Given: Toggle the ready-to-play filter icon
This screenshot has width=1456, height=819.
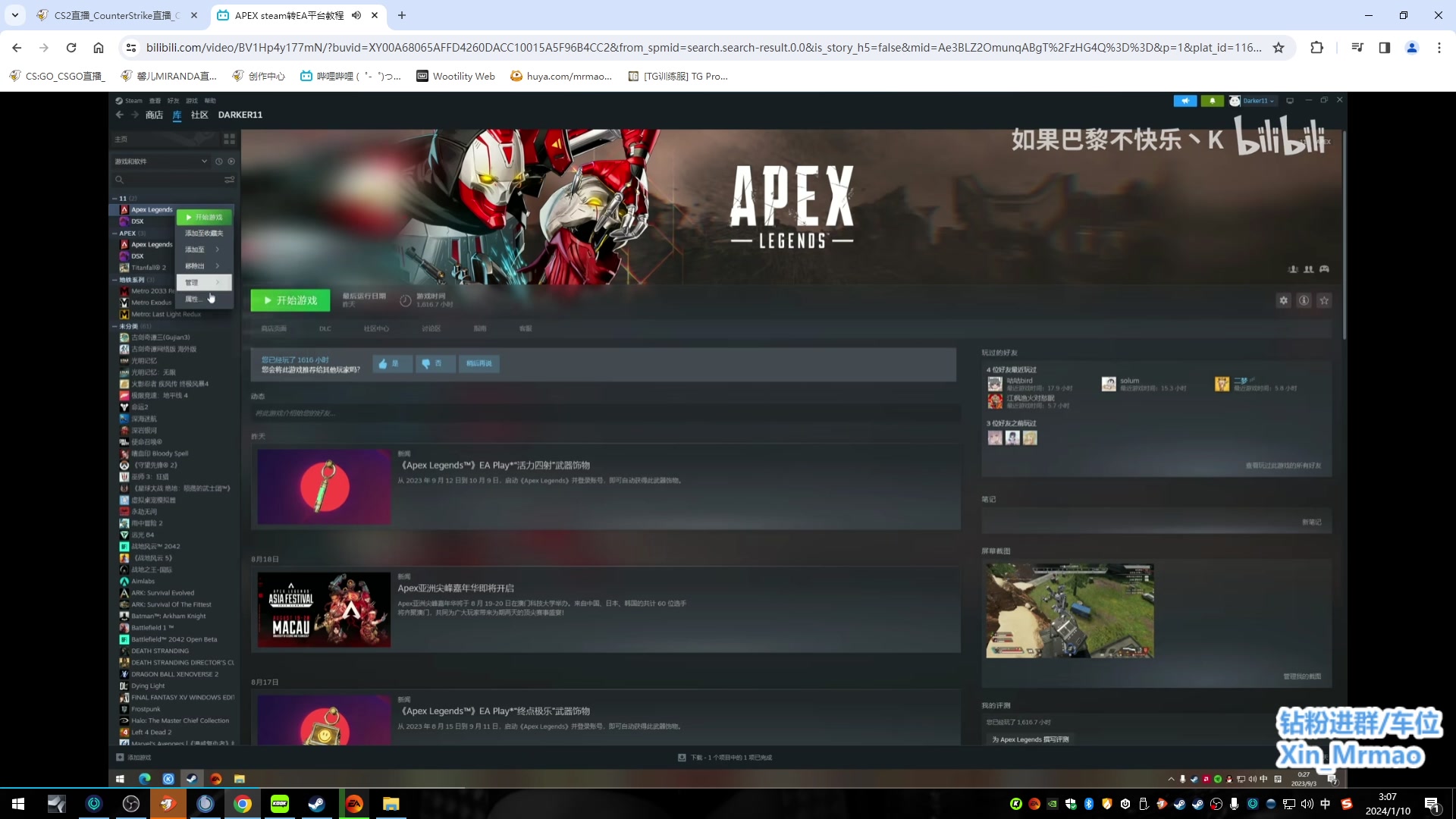Looking at the screenshot, I should tap(231, 162).
